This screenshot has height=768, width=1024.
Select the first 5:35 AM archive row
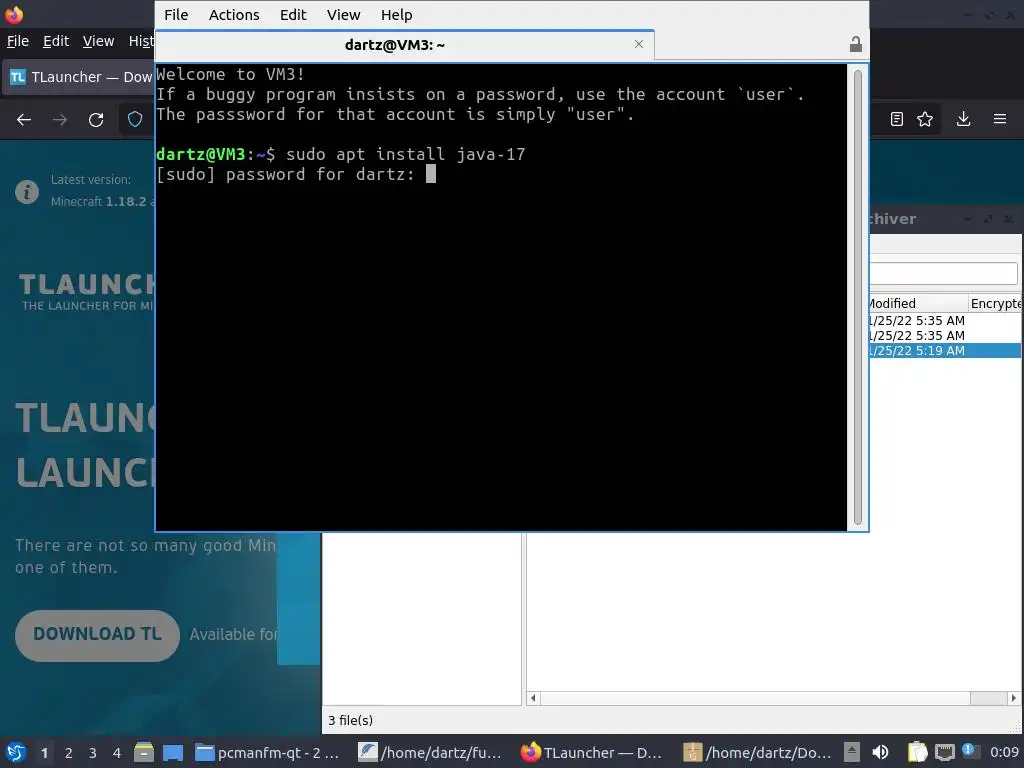[945, 321]
